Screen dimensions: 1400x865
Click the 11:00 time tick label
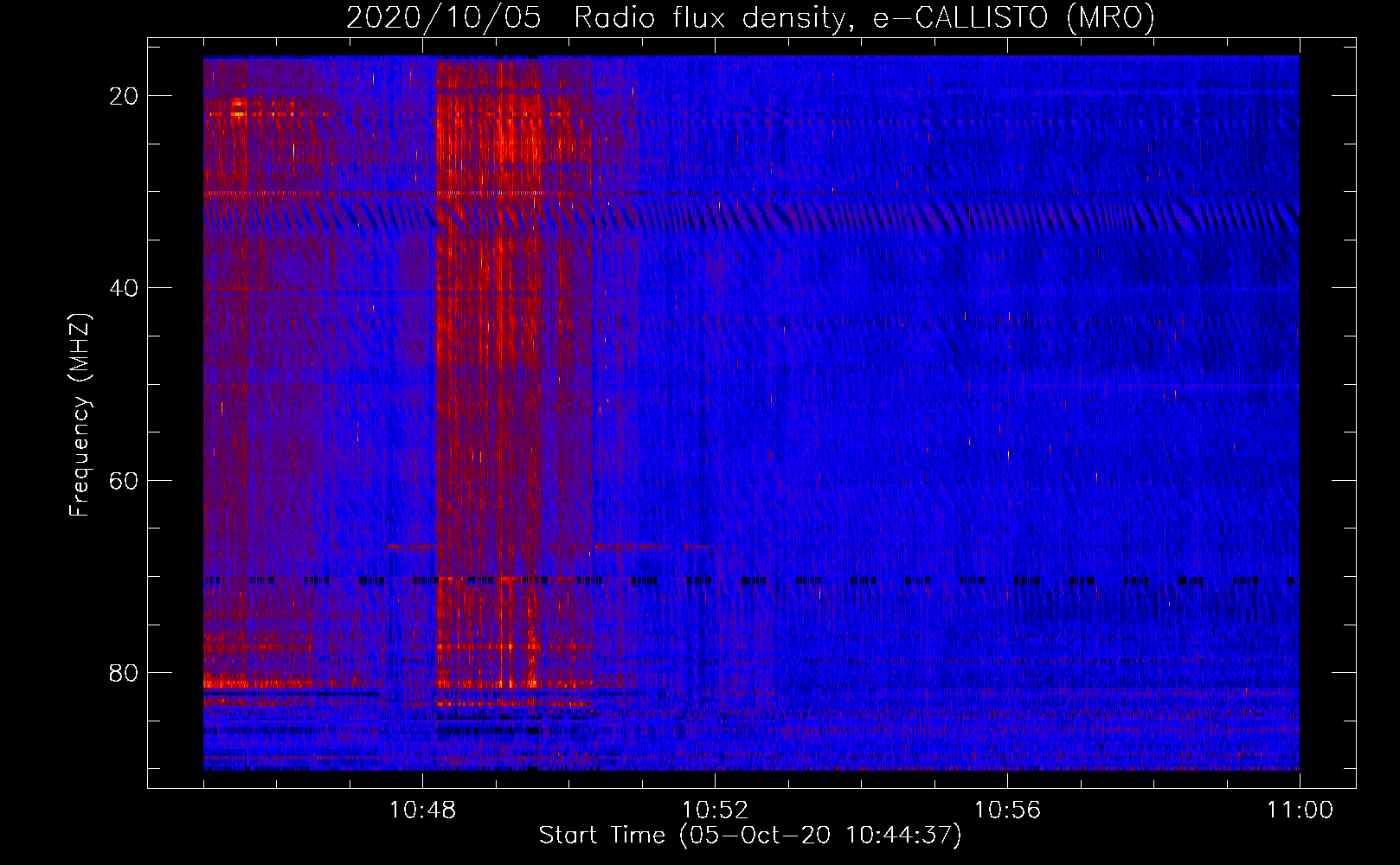(x=1300, y=811)
